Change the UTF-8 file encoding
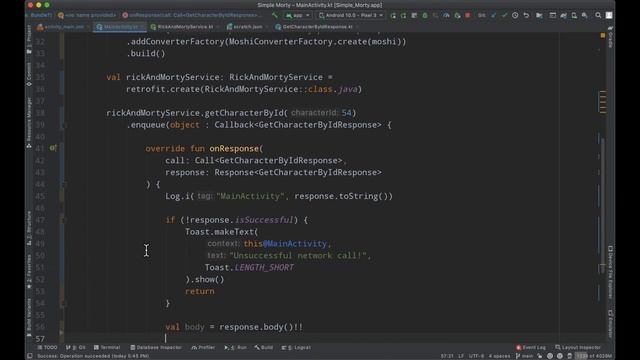Viewport: 640px width, 360px height. pyautogui.click(x=476, y=356)
